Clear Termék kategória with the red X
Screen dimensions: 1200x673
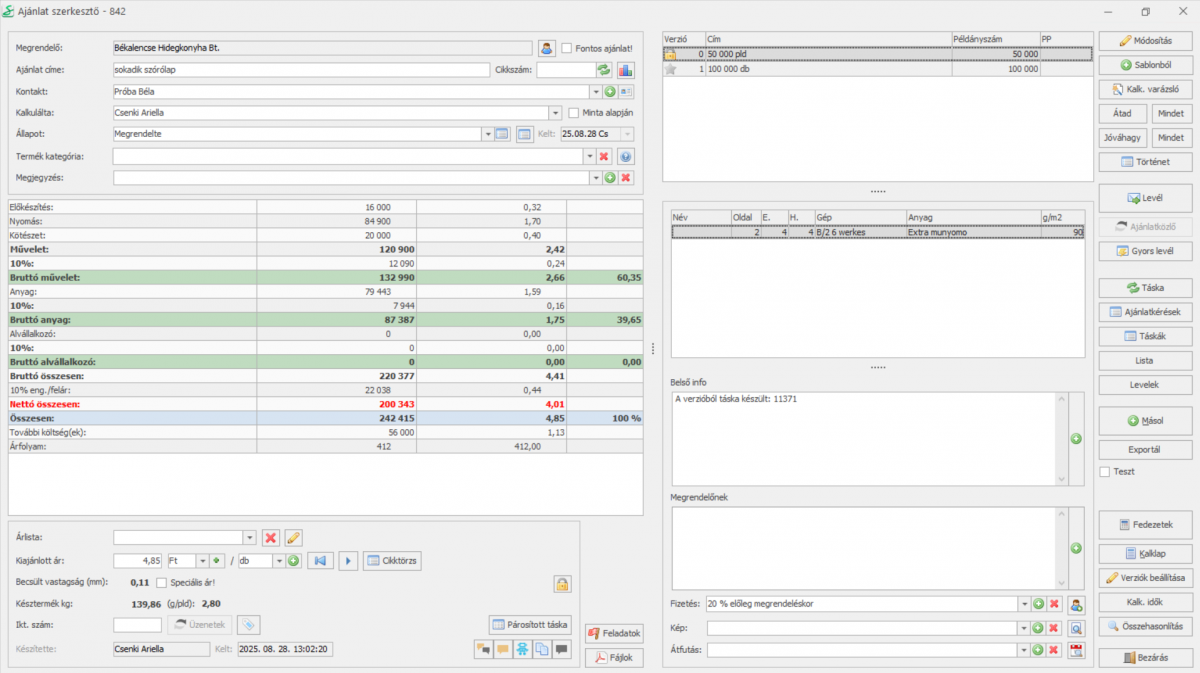(x=604, y=156)
